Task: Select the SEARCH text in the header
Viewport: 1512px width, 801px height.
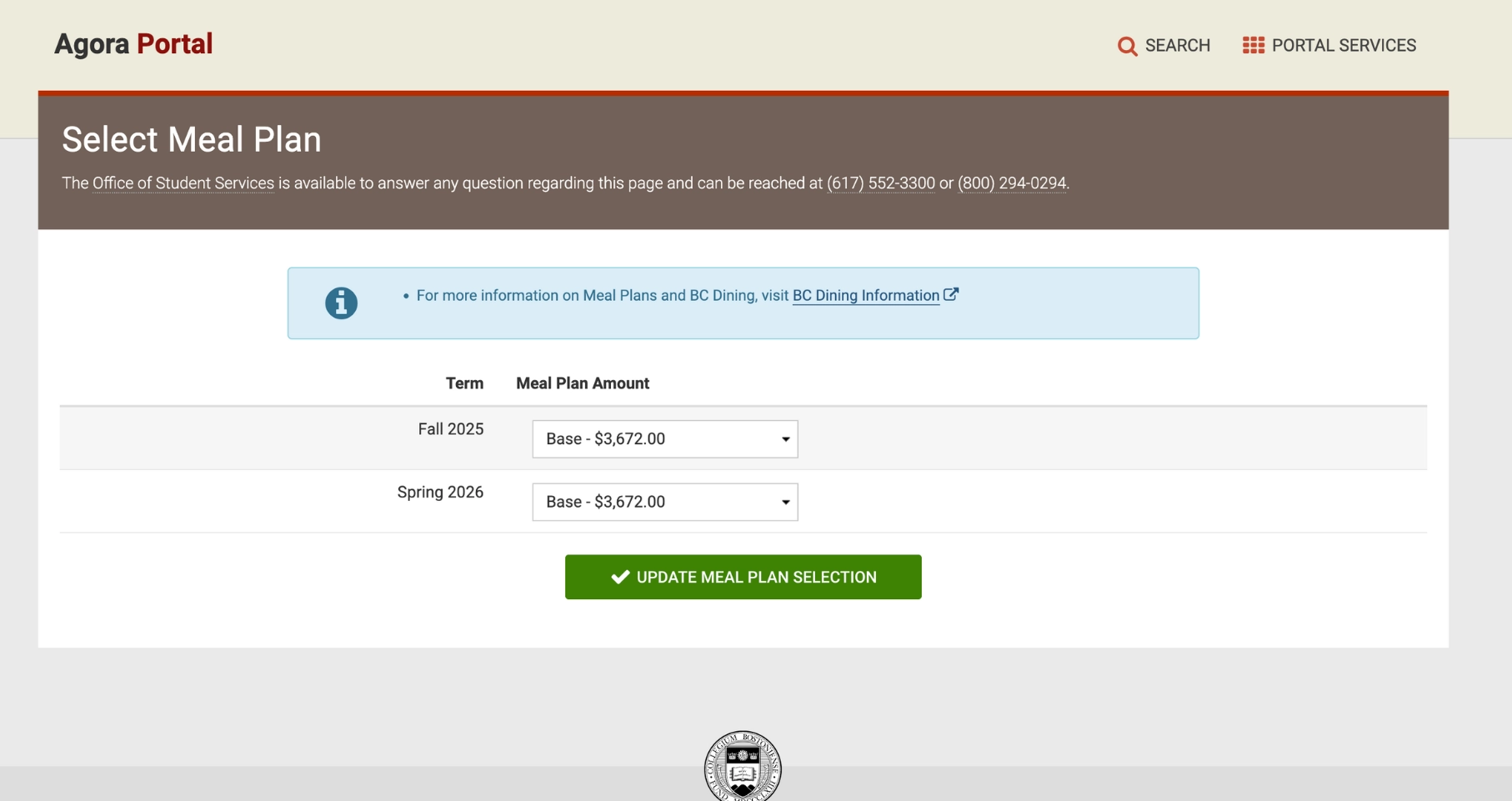Action: 1177,46
